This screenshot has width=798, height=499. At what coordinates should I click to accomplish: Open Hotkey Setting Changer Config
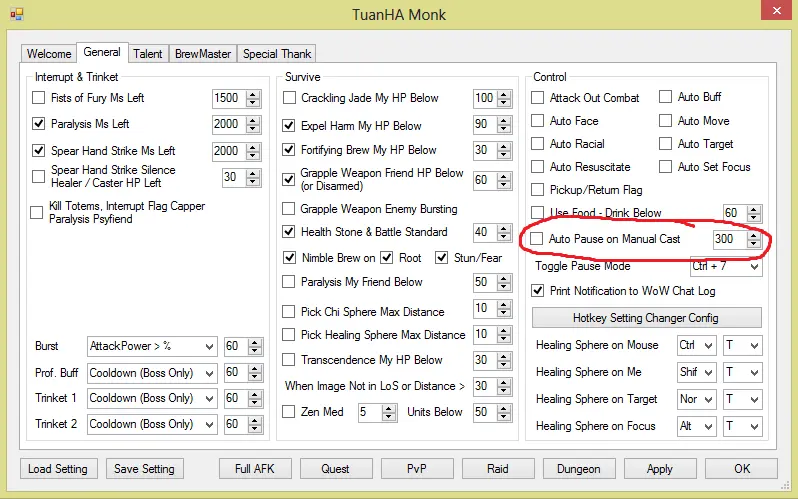click(x=646, y=318)
